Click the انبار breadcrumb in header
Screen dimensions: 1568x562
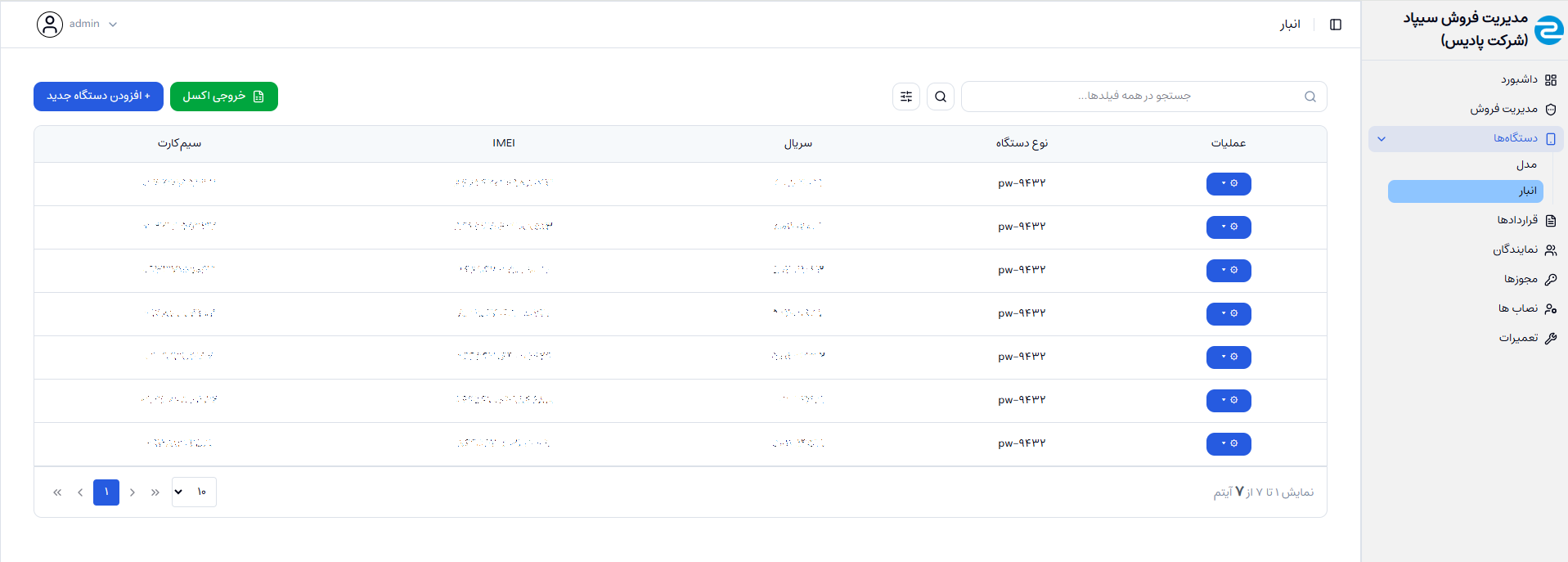click(x=1290, y=25)
